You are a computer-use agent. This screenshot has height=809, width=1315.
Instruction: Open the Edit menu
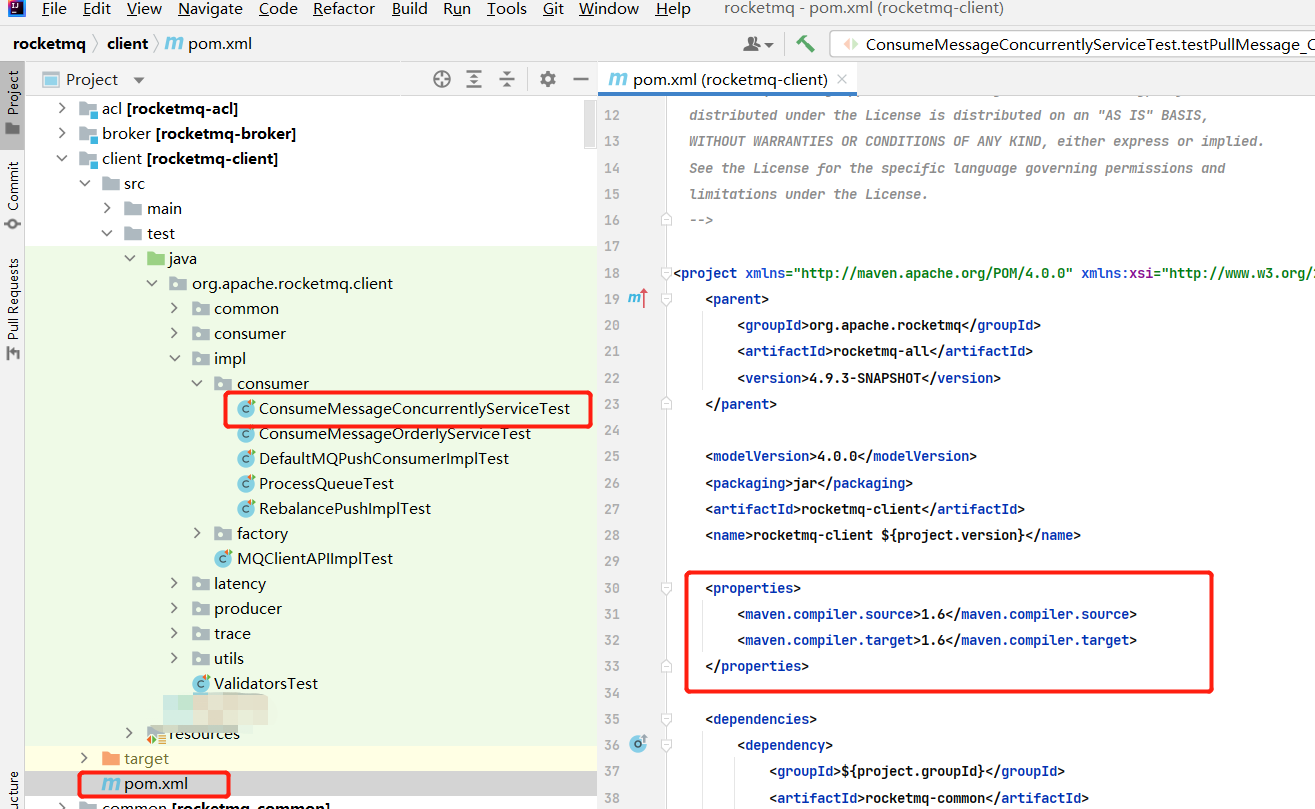pos(97,9)
